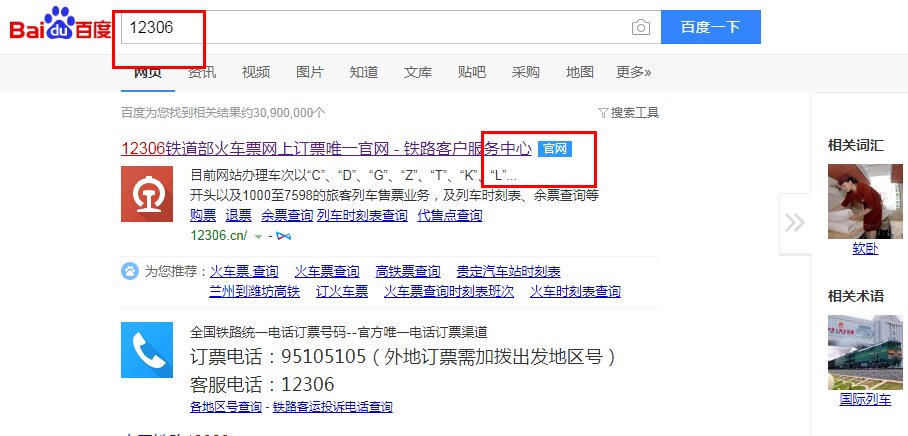Click the 百度一下 search button
Screen dimensions: 908x436
coord(711,27)
